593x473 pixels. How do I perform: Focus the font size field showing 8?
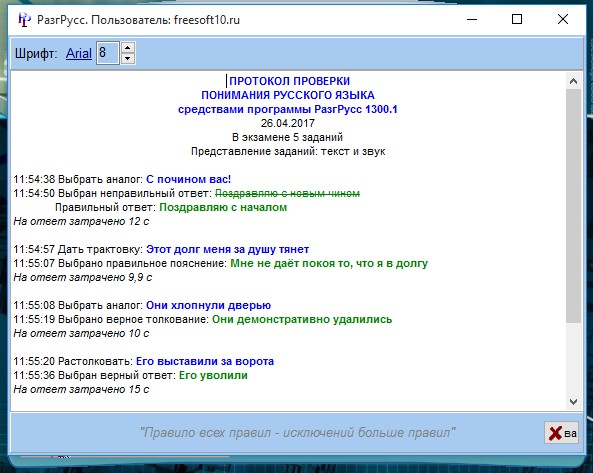pyautogui.click(x=108, y=53)
